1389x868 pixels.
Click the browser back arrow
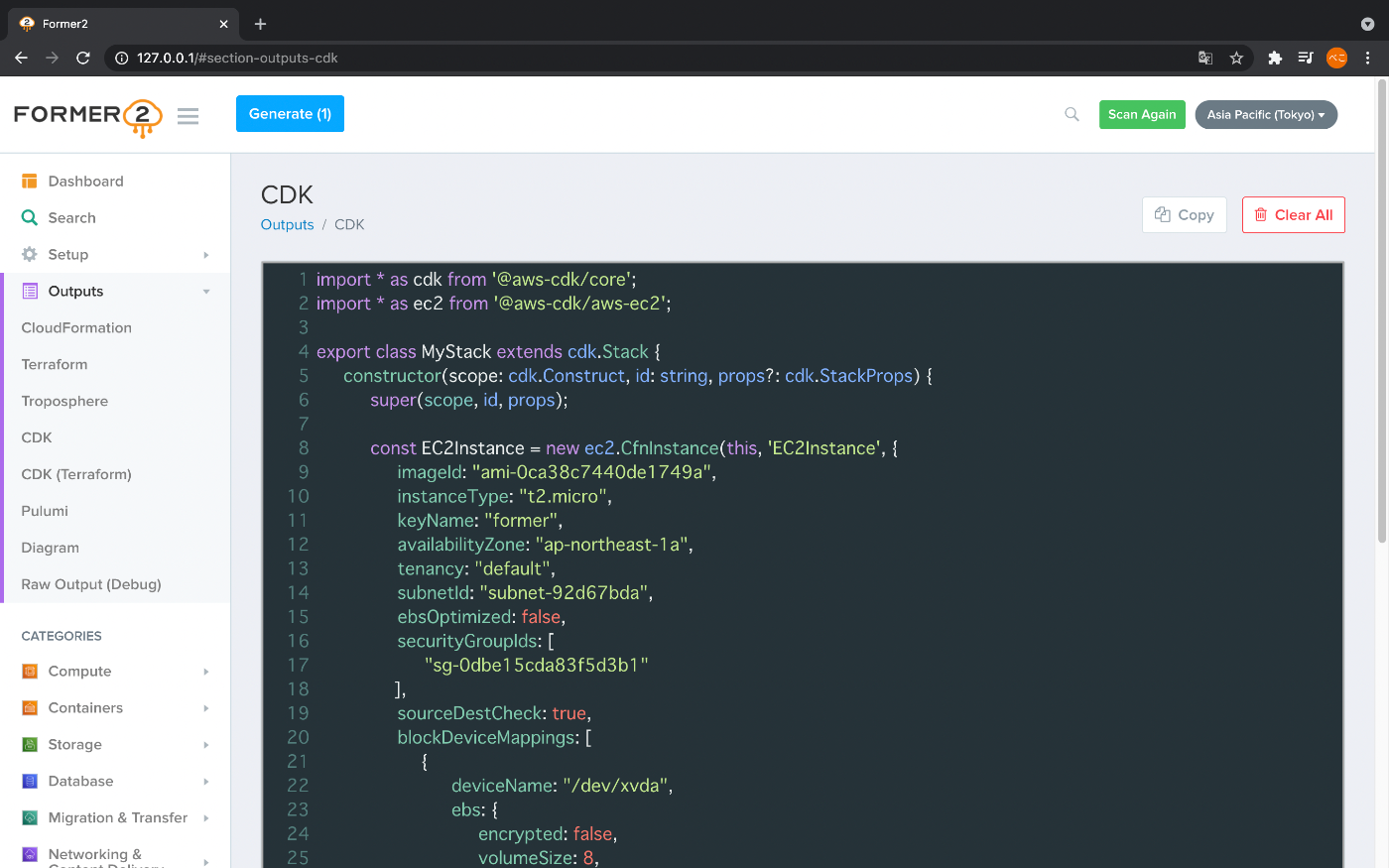click(x=21, y=58)
